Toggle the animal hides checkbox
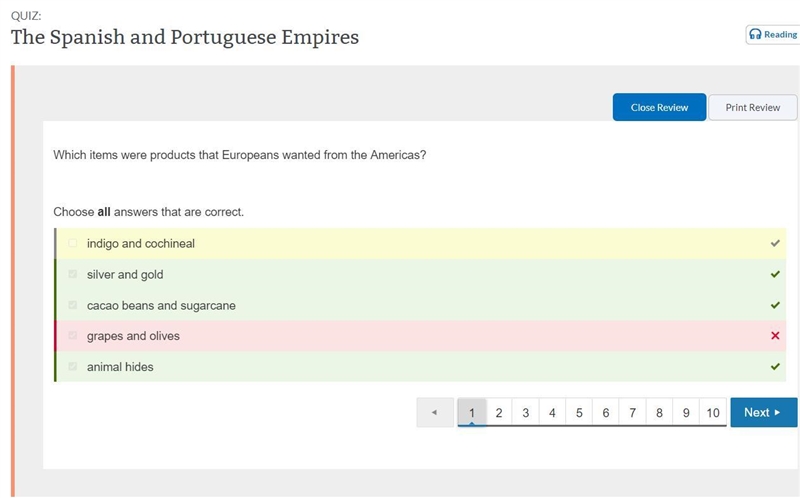This screenshot has height=498, width=800. point(72,366)
